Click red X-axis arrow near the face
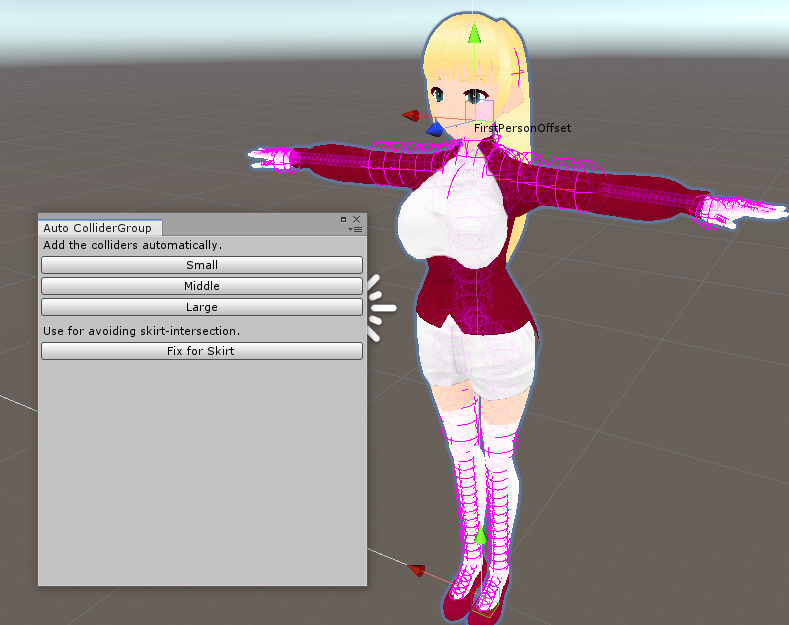Screen dimensions: 789x625 411,116
